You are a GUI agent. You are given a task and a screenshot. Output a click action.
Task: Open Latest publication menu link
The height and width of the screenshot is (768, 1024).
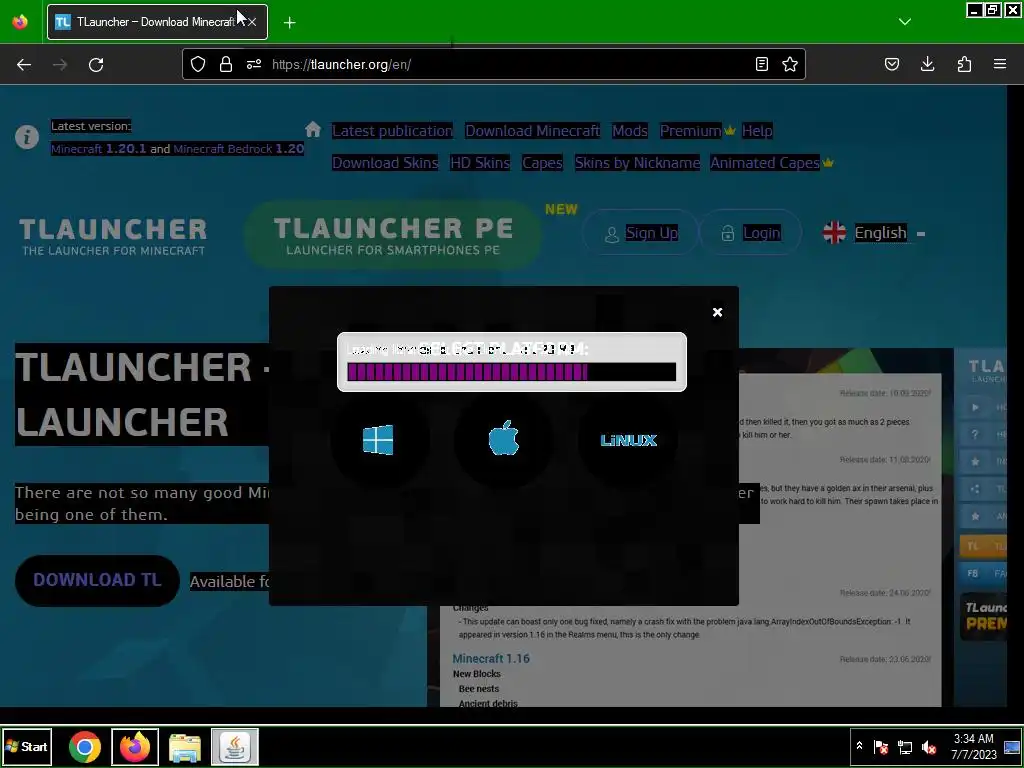point(392,131)
